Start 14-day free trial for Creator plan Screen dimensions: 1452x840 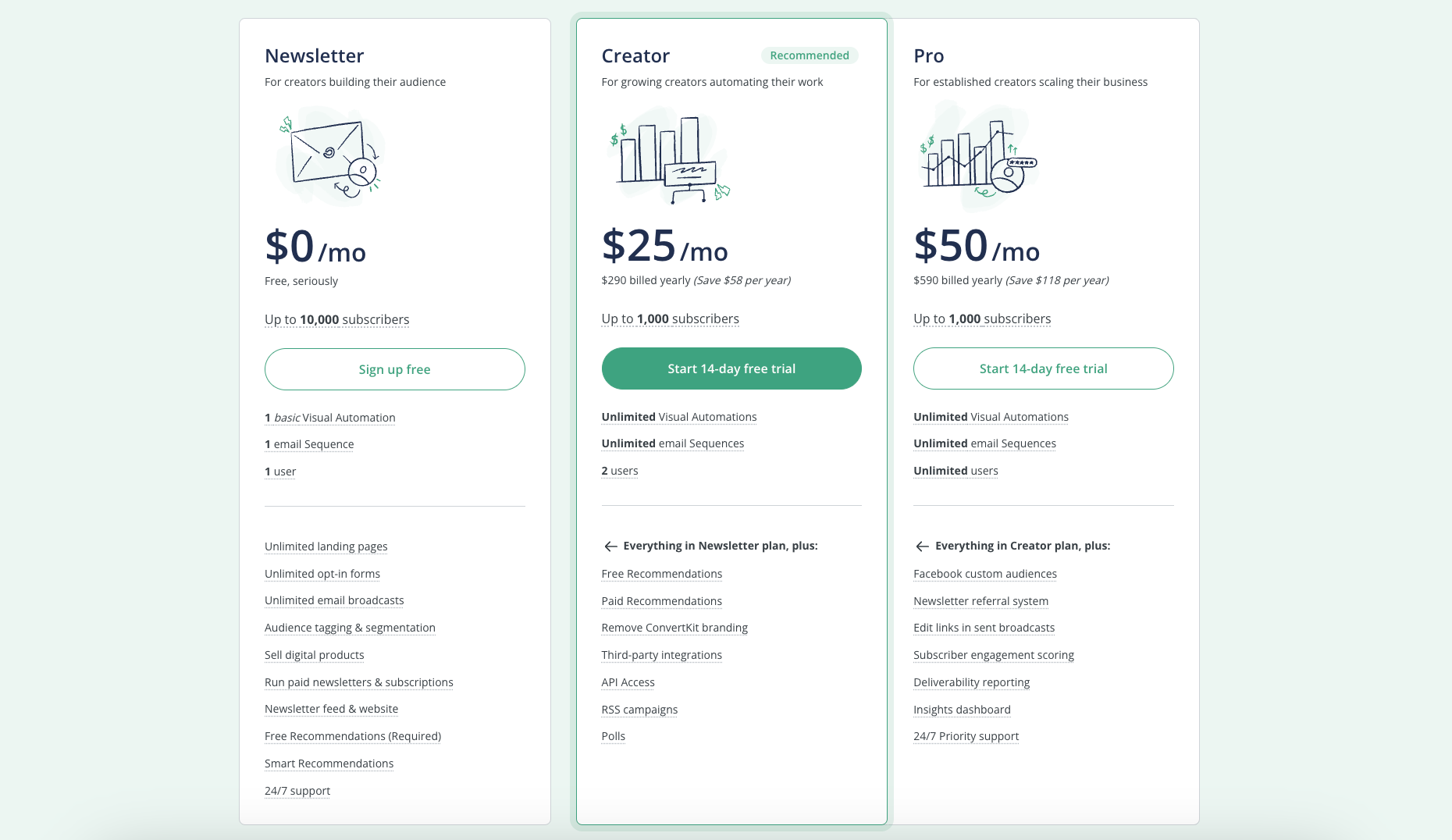(731, 368)
